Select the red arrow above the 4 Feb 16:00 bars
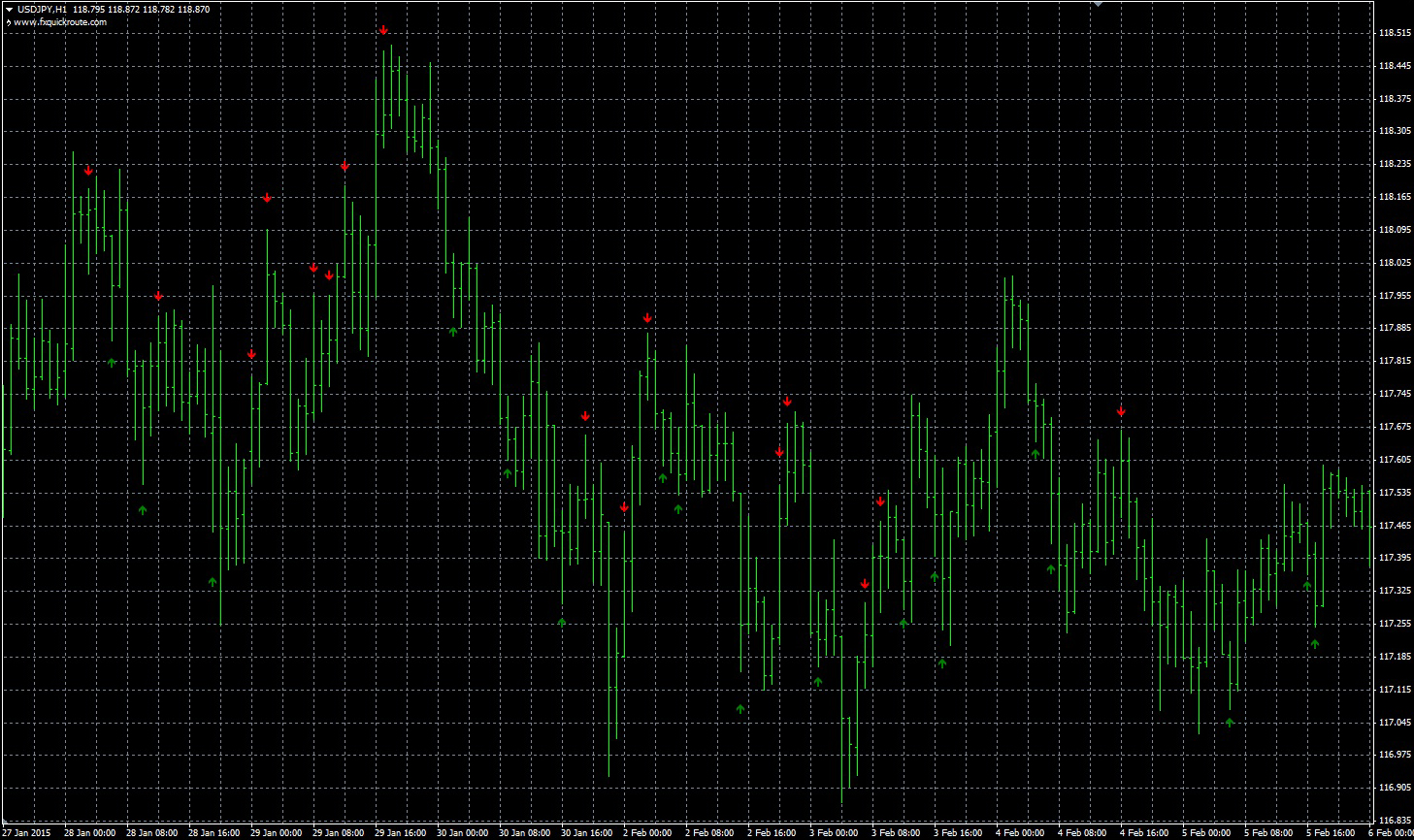 pyautogui.click(x=1121, y=411)
